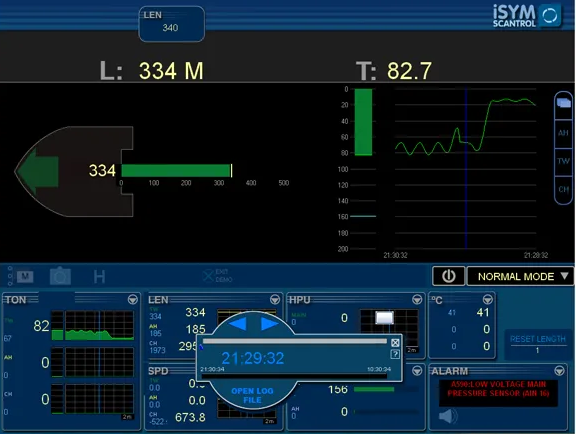The image size is (576, 434).
Task: Expand the LEN panel menu
Action: click(275, 300)
